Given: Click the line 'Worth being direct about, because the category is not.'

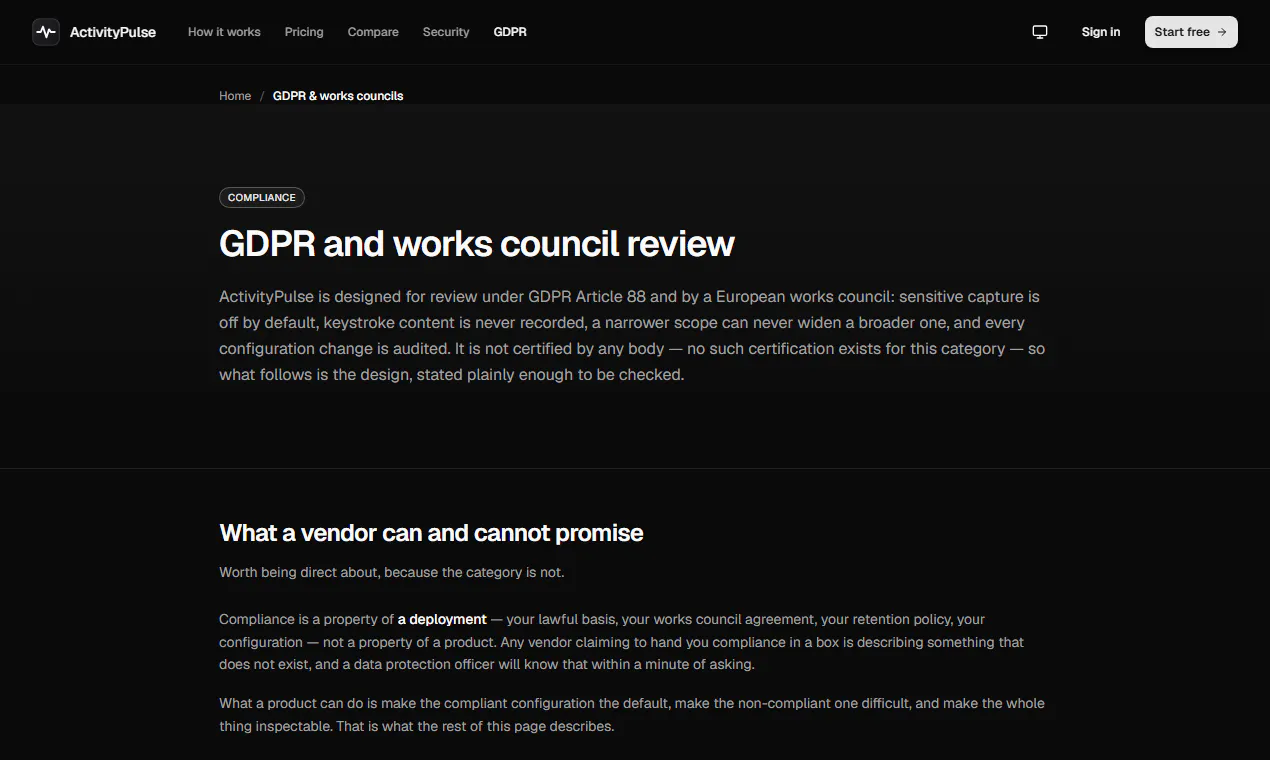Looking at the screenshot, I should click(x=392, y=573).
